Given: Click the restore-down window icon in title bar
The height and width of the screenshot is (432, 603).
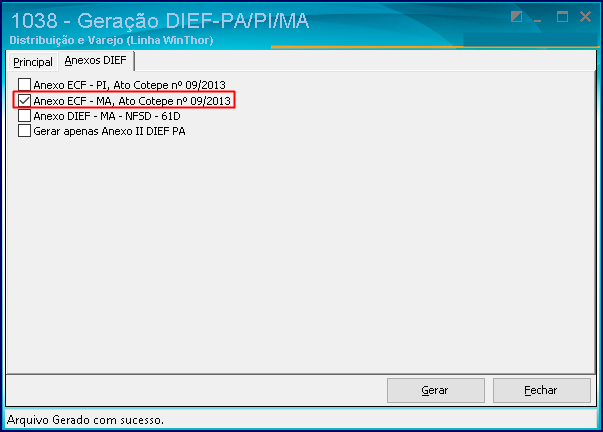Looking at the screenshot, I should tap(516, 17).
